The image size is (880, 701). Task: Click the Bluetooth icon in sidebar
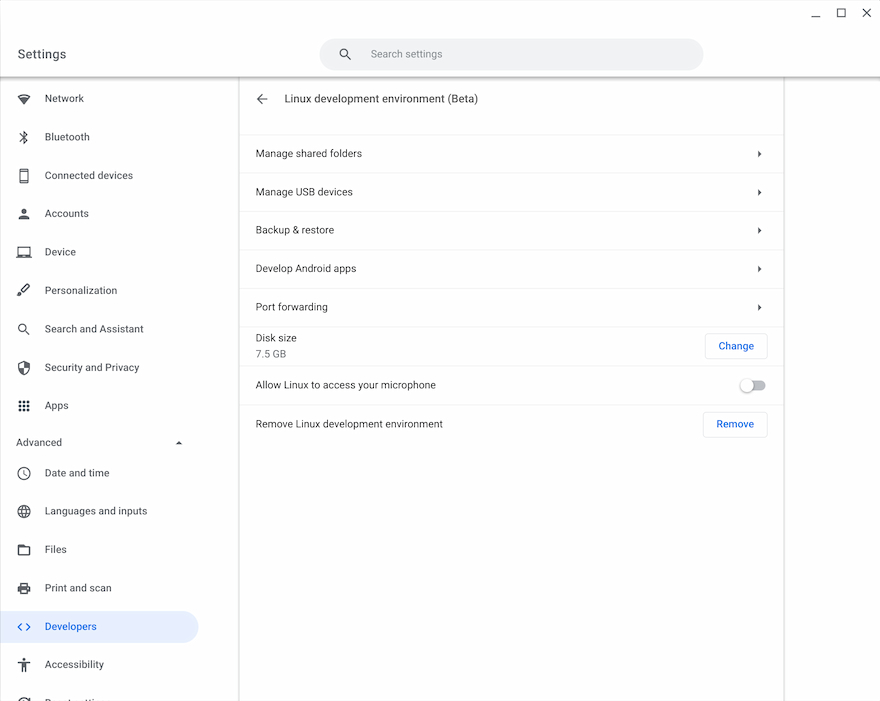coord(24,137)
